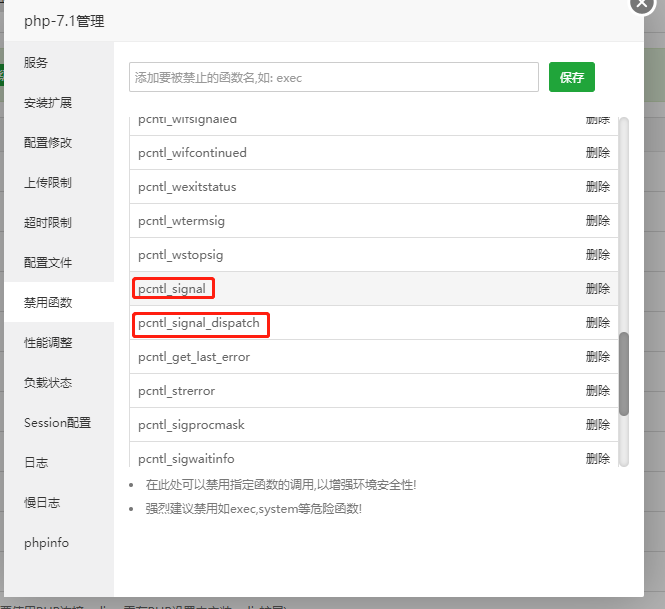Image resolution: width=665 pixels, height=609 pixels.
Task: Select the 上传限制 sidebar tab
Action: coord(48,182)
